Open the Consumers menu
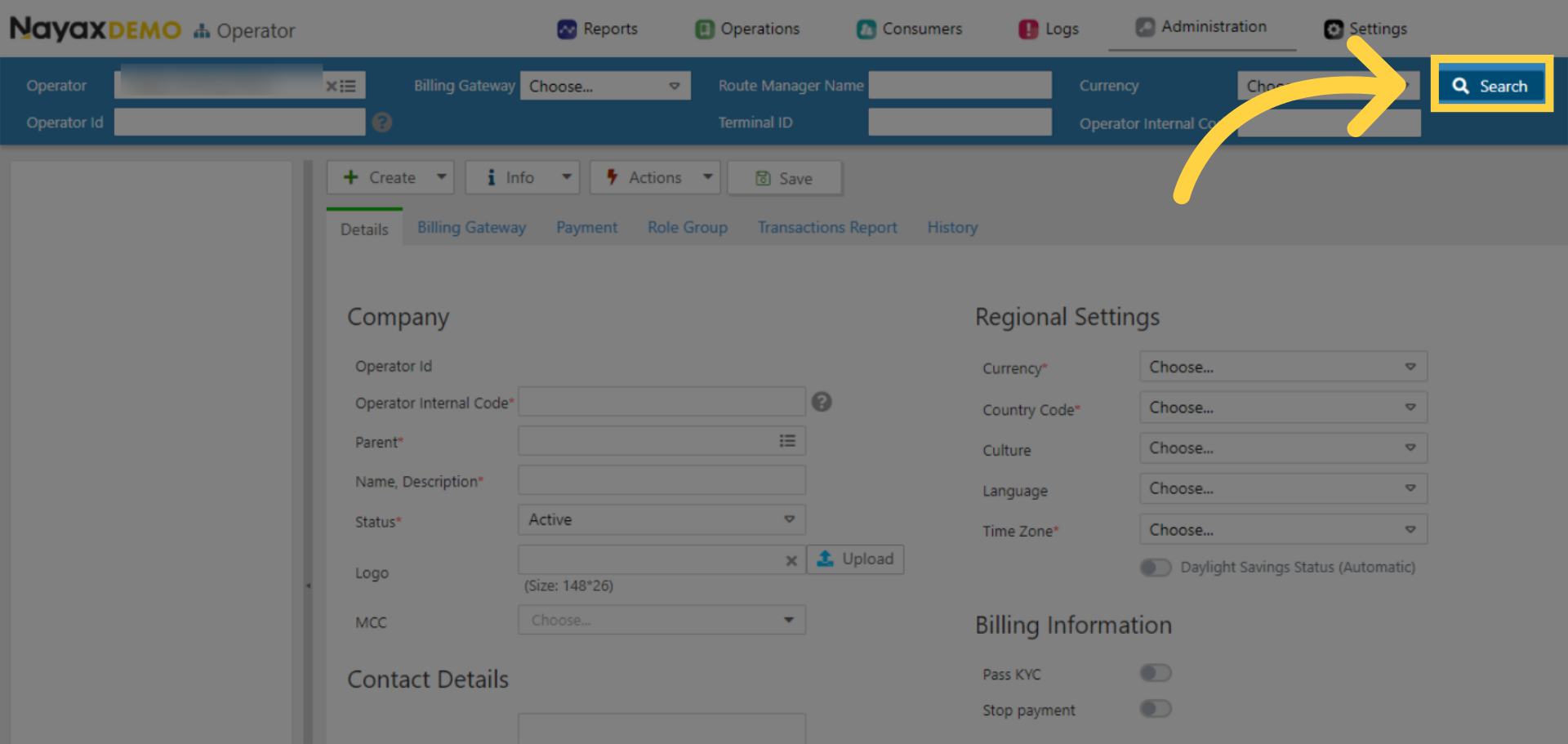1568x744 pixels. tap(909, 29)
